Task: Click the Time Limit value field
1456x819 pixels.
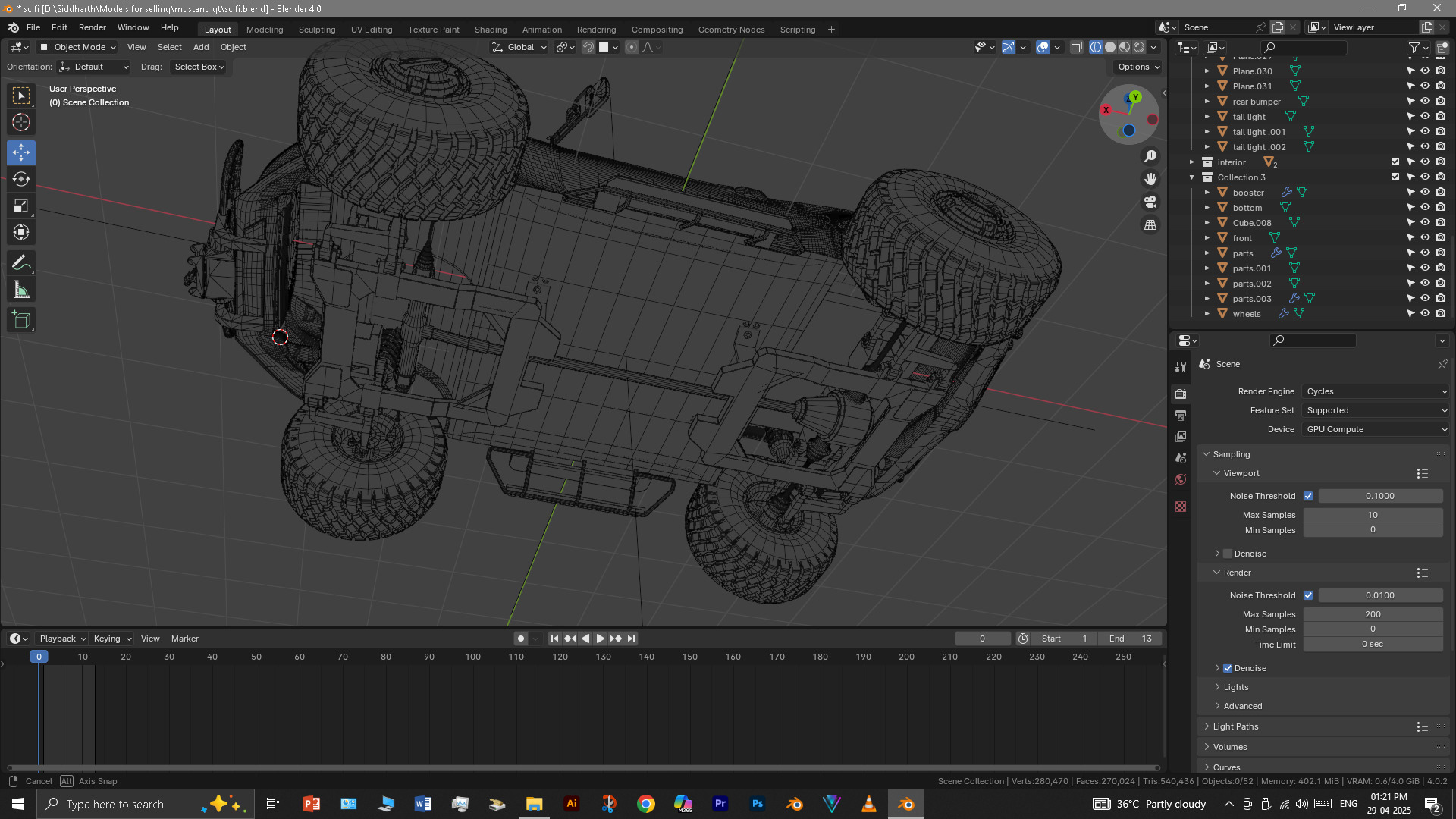Action: [1373, 645]
